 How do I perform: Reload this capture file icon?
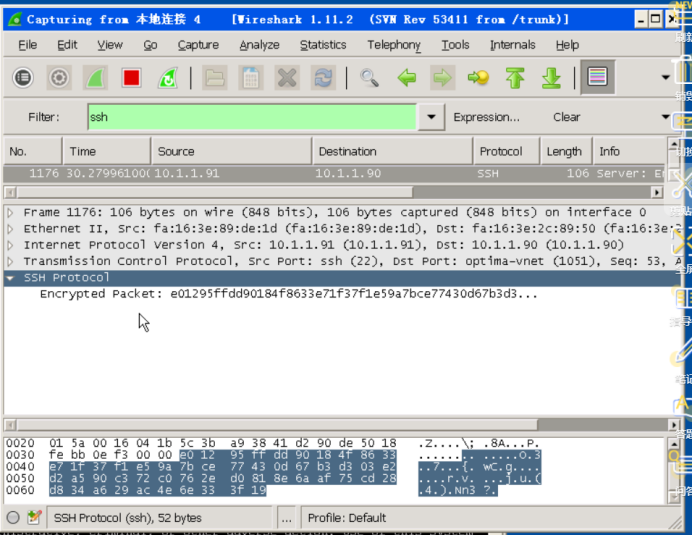[324, 78]
